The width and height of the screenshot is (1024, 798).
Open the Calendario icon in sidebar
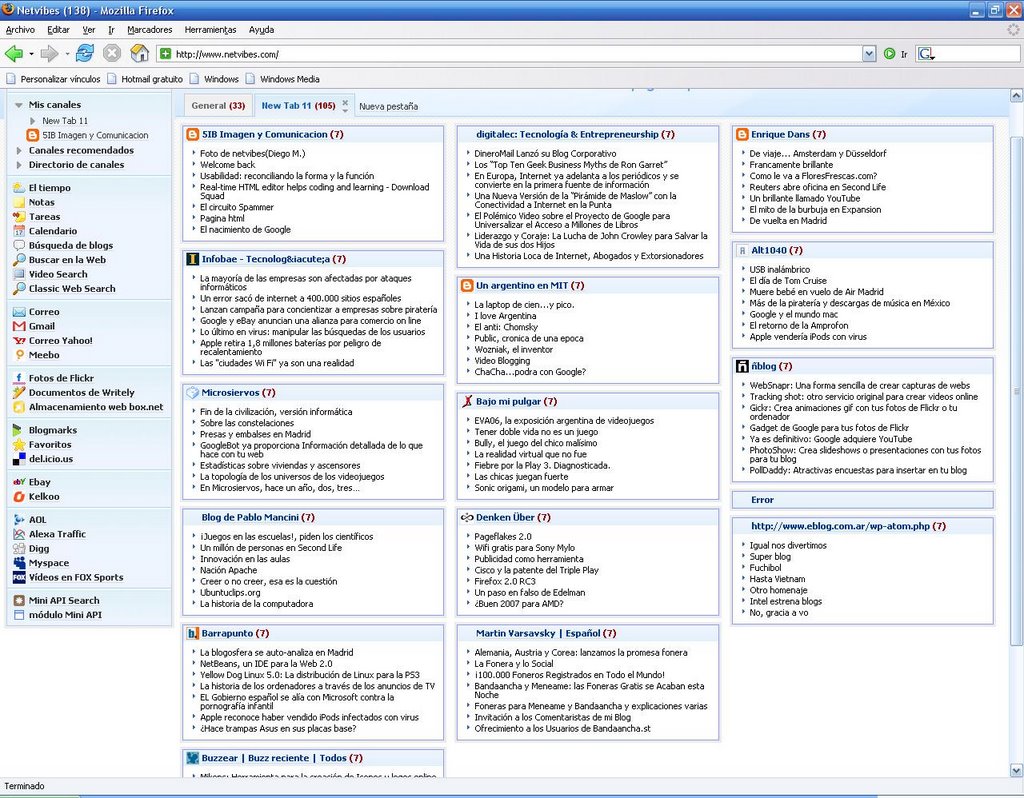(19, 231)
